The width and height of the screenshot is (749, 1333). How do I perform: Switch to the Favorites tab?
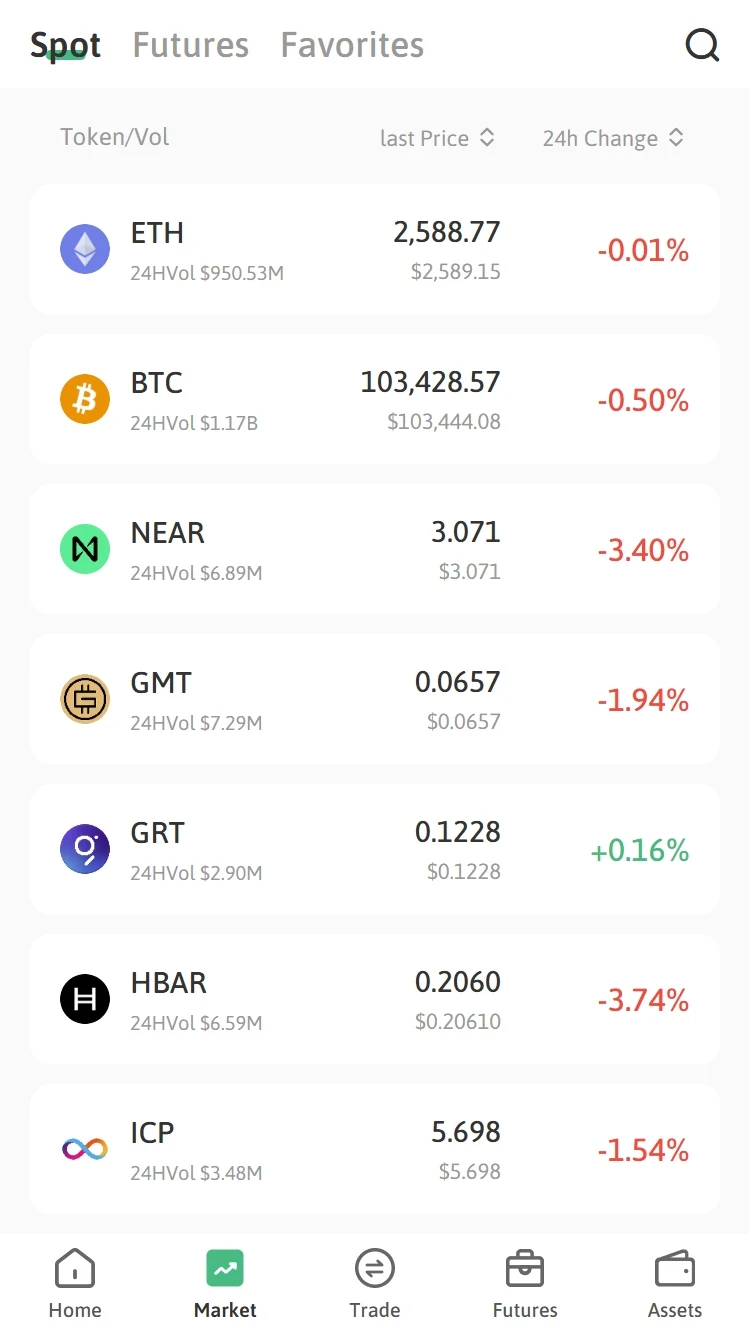click(x=352, y=45)
